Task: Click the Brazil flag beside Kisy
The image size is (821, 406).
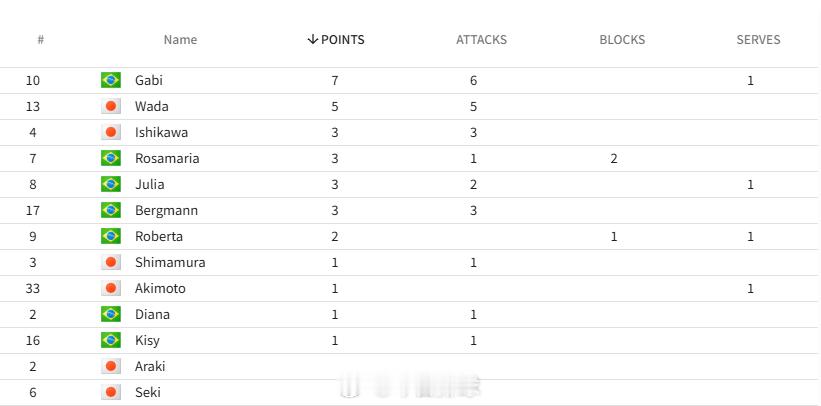Action: pos(110,340)
